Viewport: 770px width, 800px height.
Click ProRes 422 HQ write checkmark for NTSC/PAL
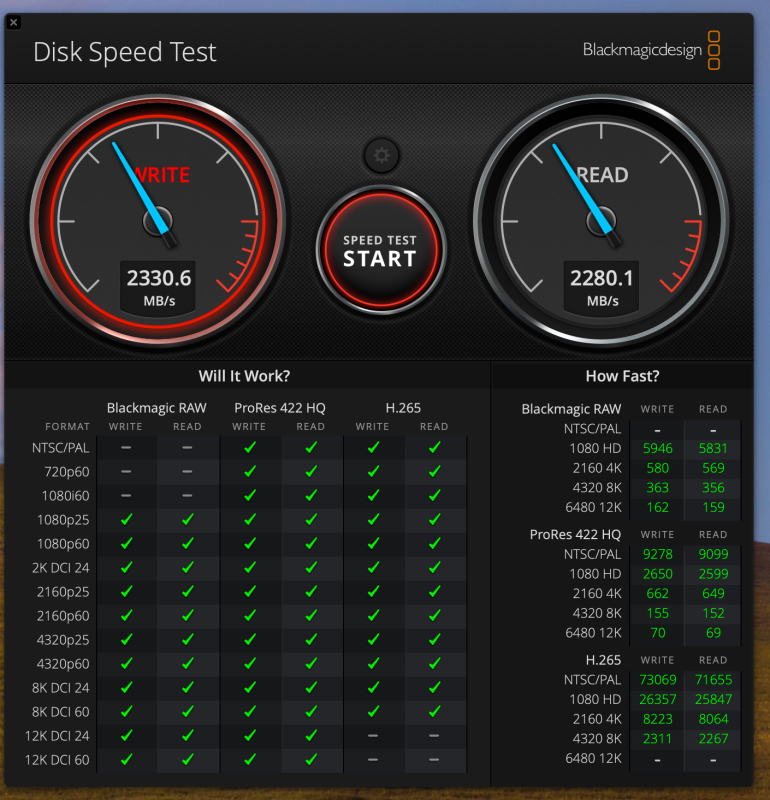click(x=250, y=447)
